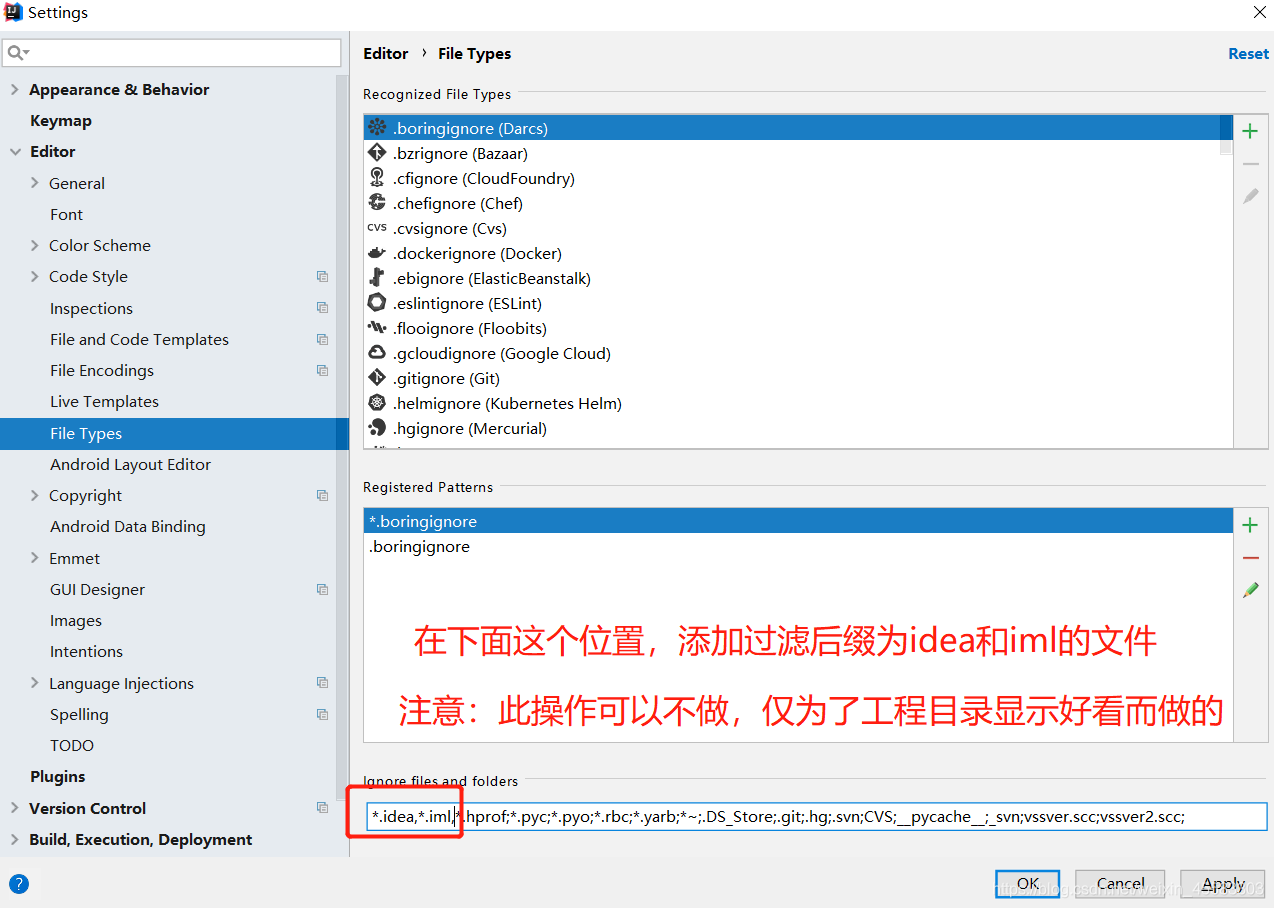Select File and Code Templates
This screenshot has height=908, width=1274.
139,340
